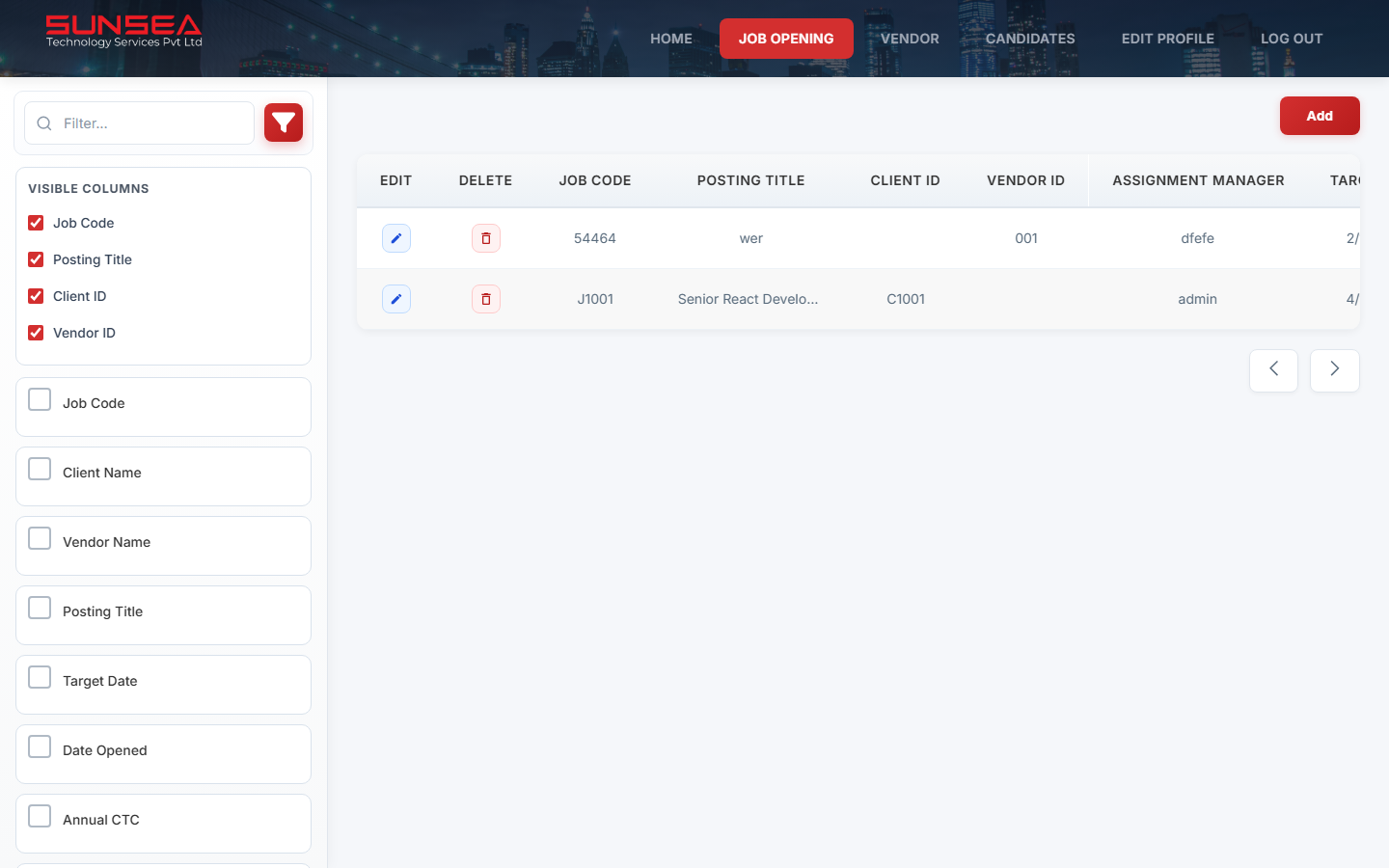Uncheck the Vendor ID visible column
This screenshot has height=868, width=1389.
[x=36, y=333]
